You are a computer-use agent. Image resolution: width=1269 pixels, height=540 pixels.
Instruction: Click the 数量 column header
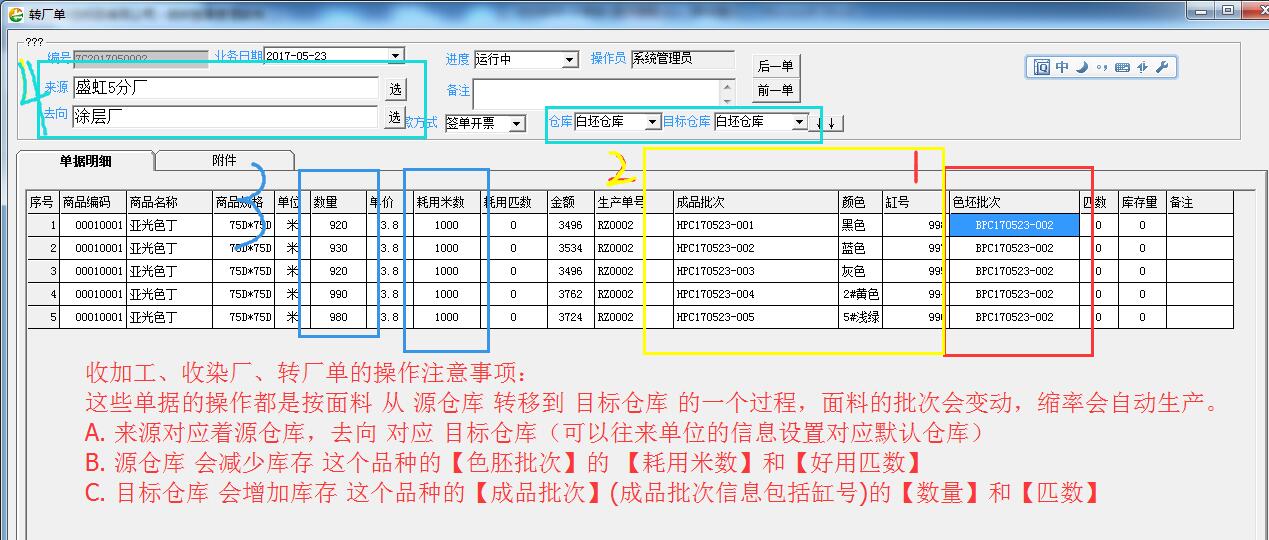pyautogui.click(x=338, y=202)
